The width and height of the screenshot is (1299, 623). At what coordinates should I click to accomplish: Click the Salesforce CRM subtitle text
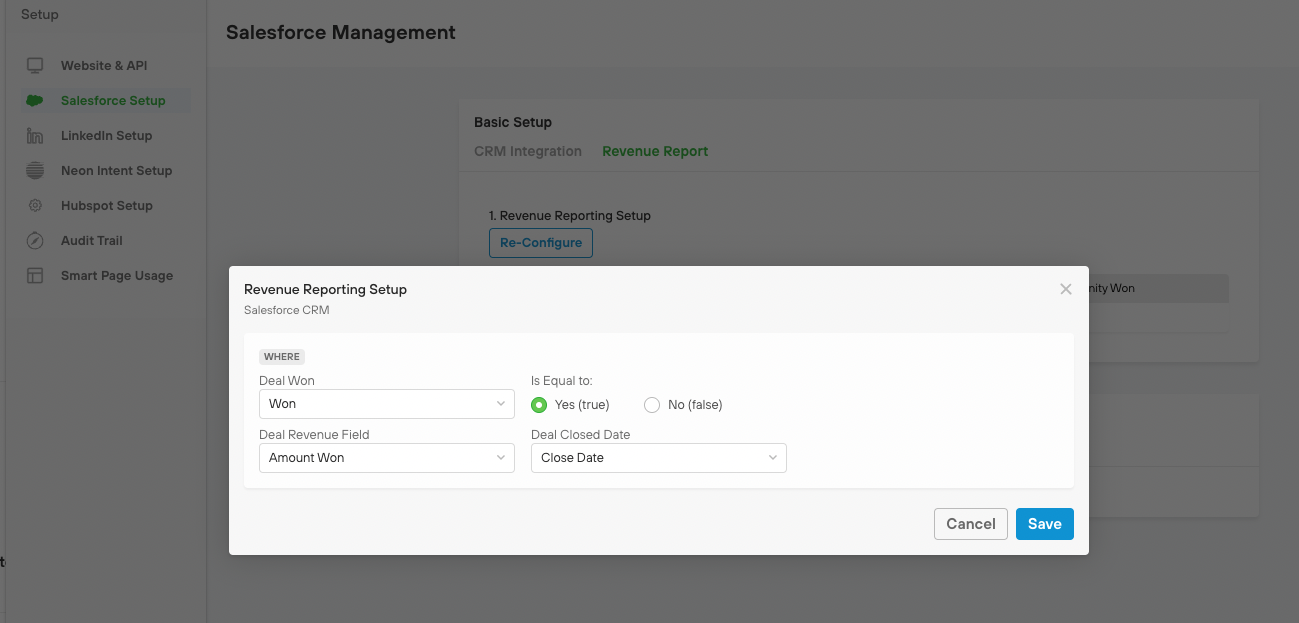pos(287,310)
